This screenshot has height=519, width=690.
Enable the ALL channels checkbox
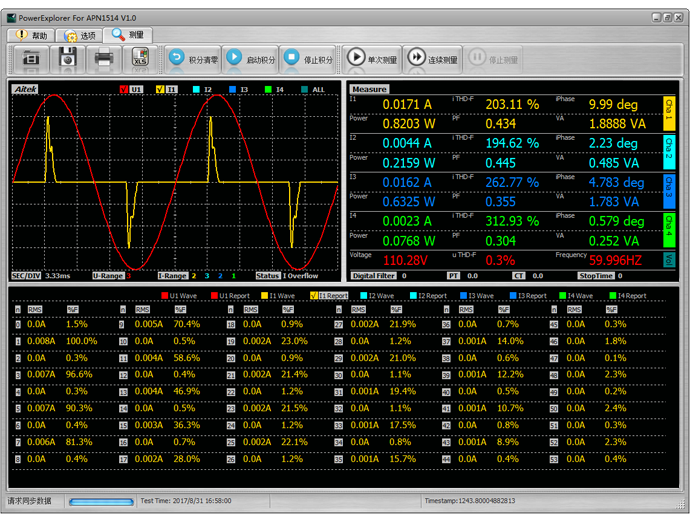click(306, 90)
